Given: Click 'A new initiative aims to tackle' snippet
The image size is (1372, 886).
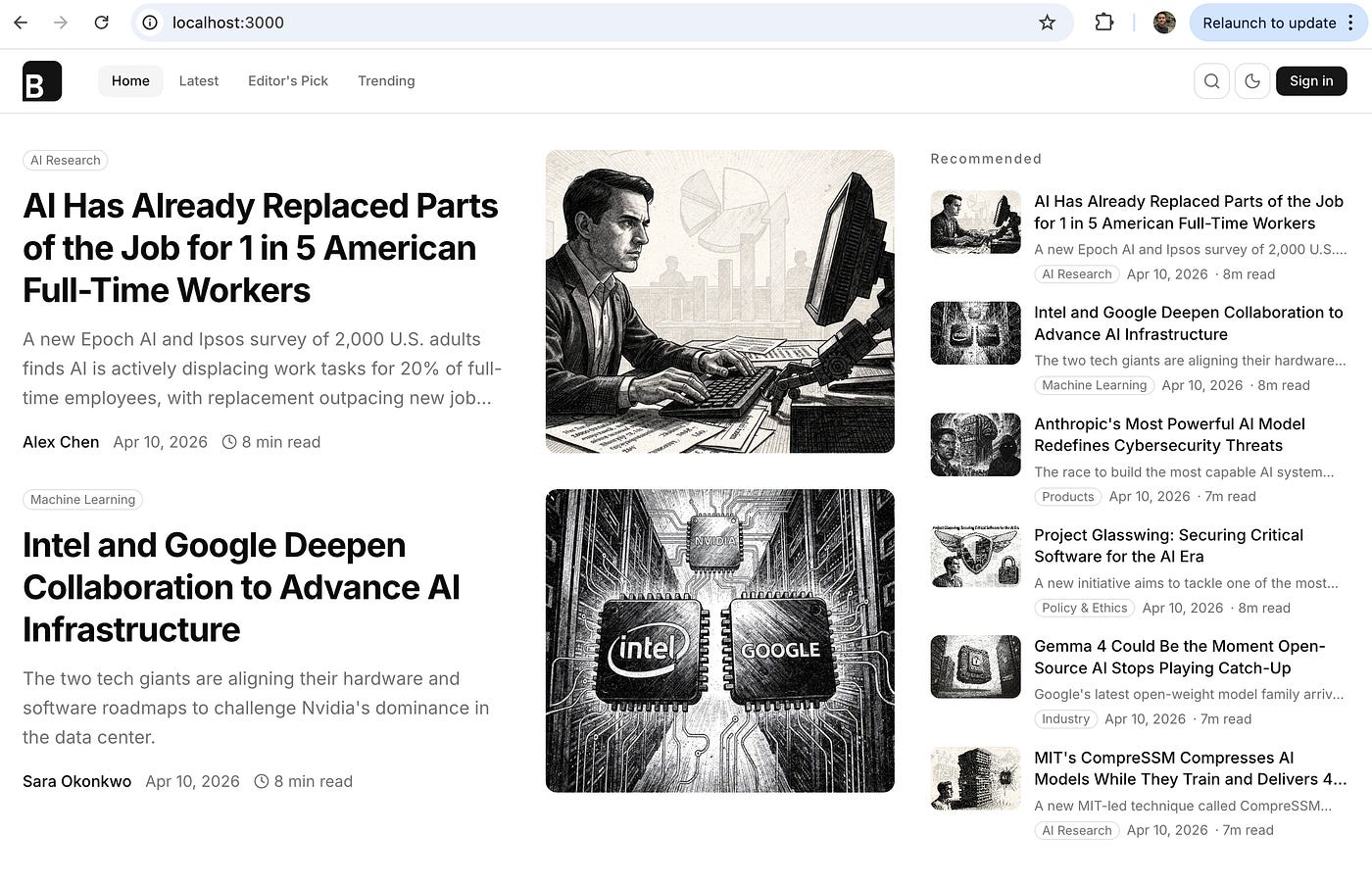Looking at the screenshot, I should 1186,583.
